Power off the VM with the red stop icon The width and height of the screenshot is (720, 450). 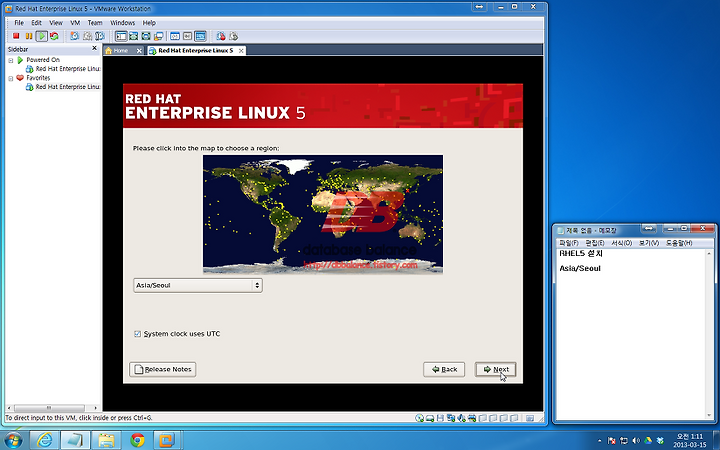pos(16,36)
